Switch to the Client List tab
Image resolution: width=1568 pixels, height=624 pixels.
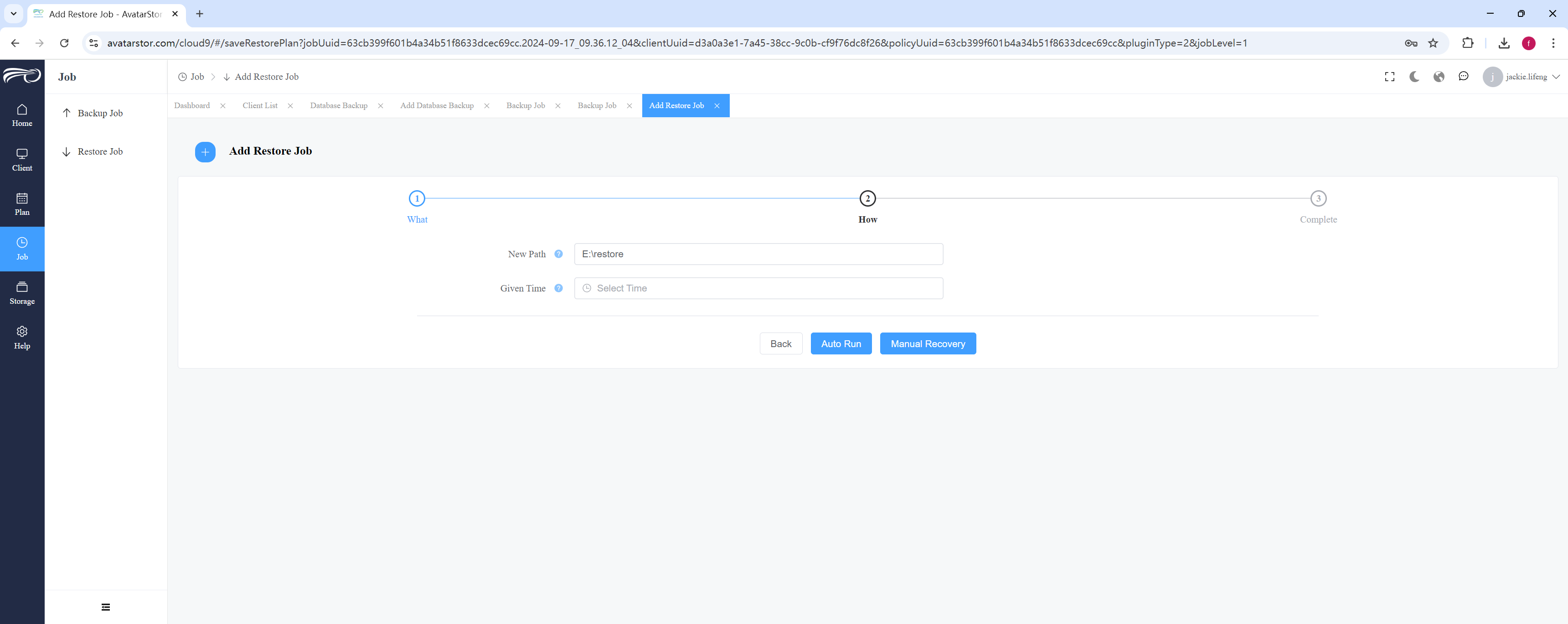260,105
